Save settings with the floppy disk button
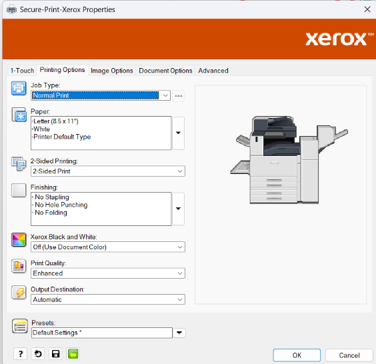The width and height of the screenshot is (376, 364). point(55,354)
